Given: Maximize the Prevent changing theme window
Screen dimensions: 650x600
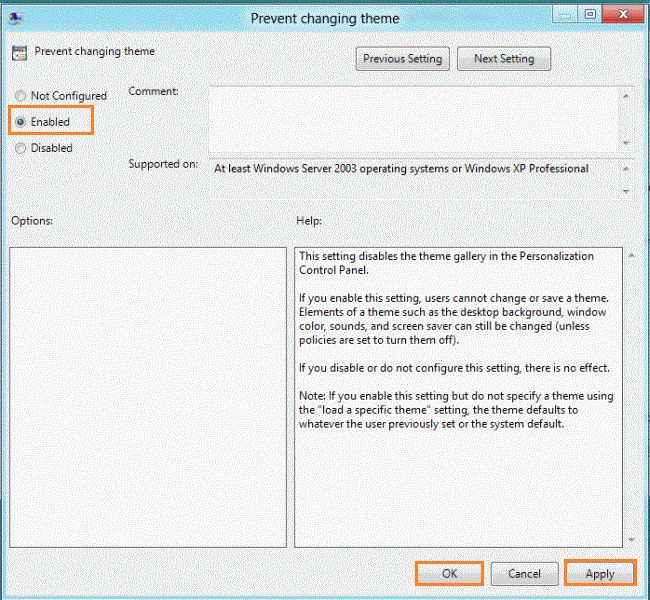Looking at the screenshot, I should (590, 15).
